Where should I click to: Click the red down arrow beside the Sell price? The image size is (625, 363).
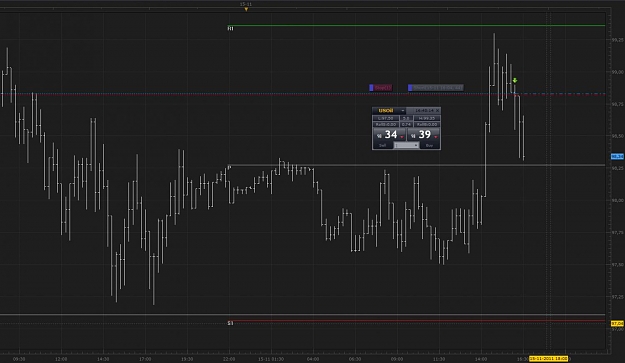402,137
